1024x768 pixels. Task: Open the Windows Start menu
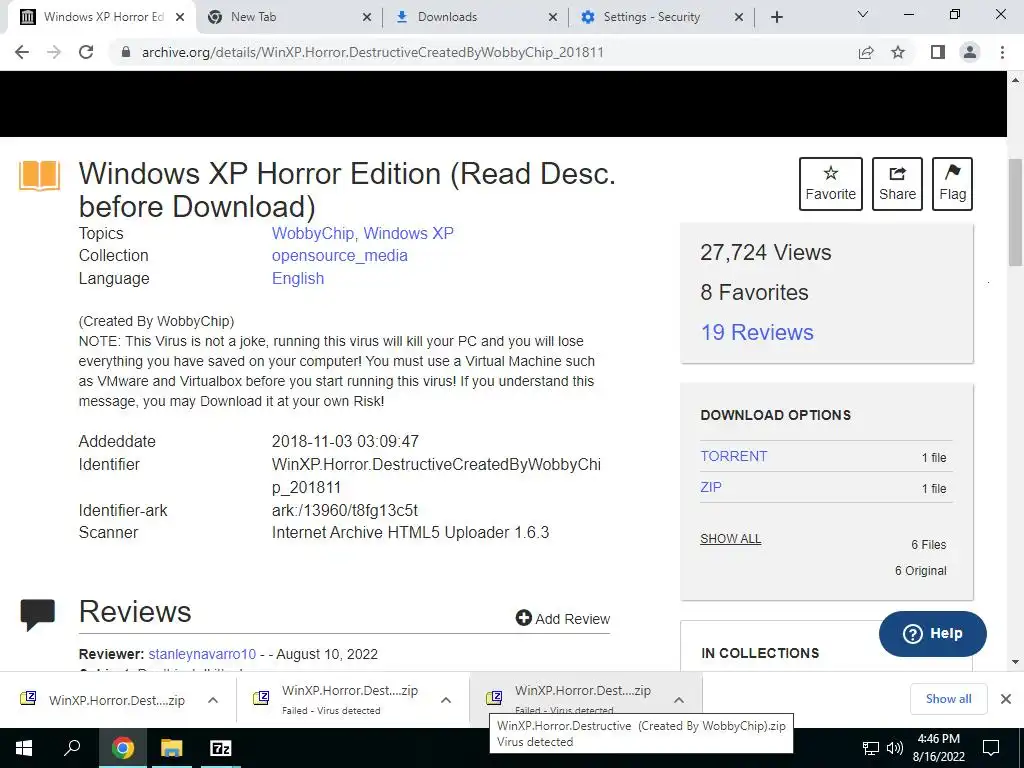pos(24,748)
